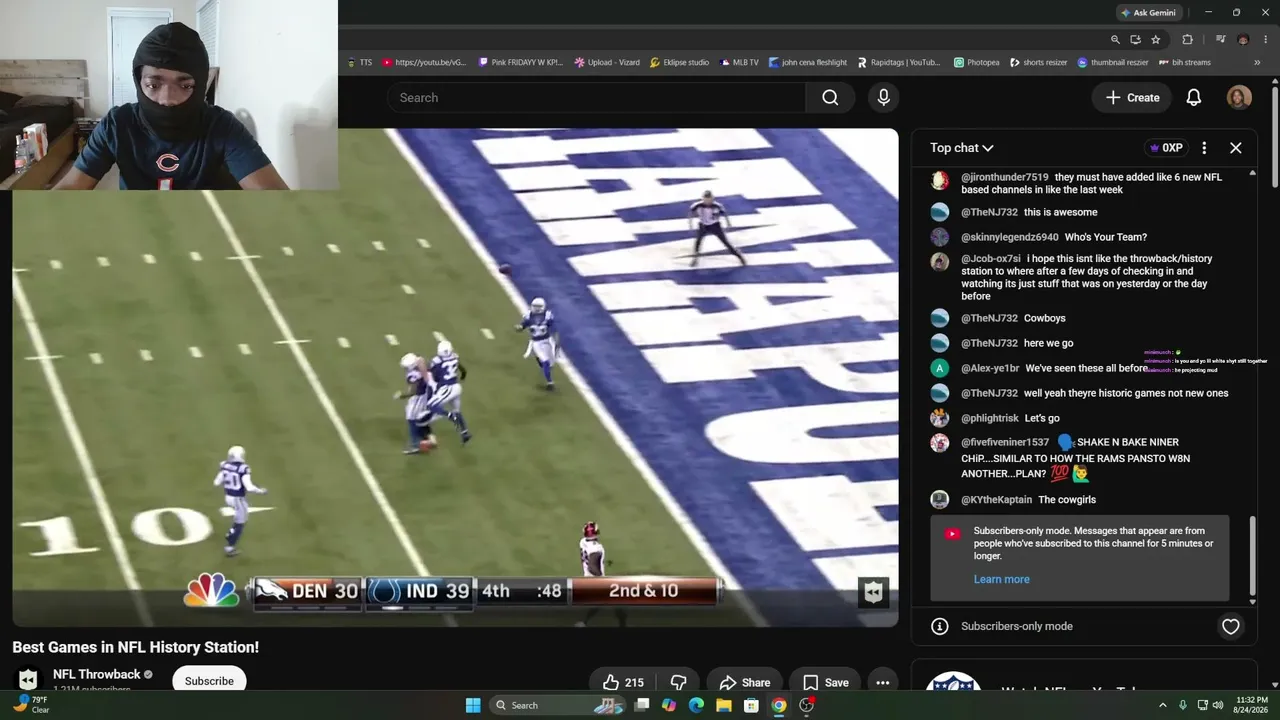Open more video actions ellipsis menu
This screenshot has height=720, width=1280.
click(x=883, y=683)
